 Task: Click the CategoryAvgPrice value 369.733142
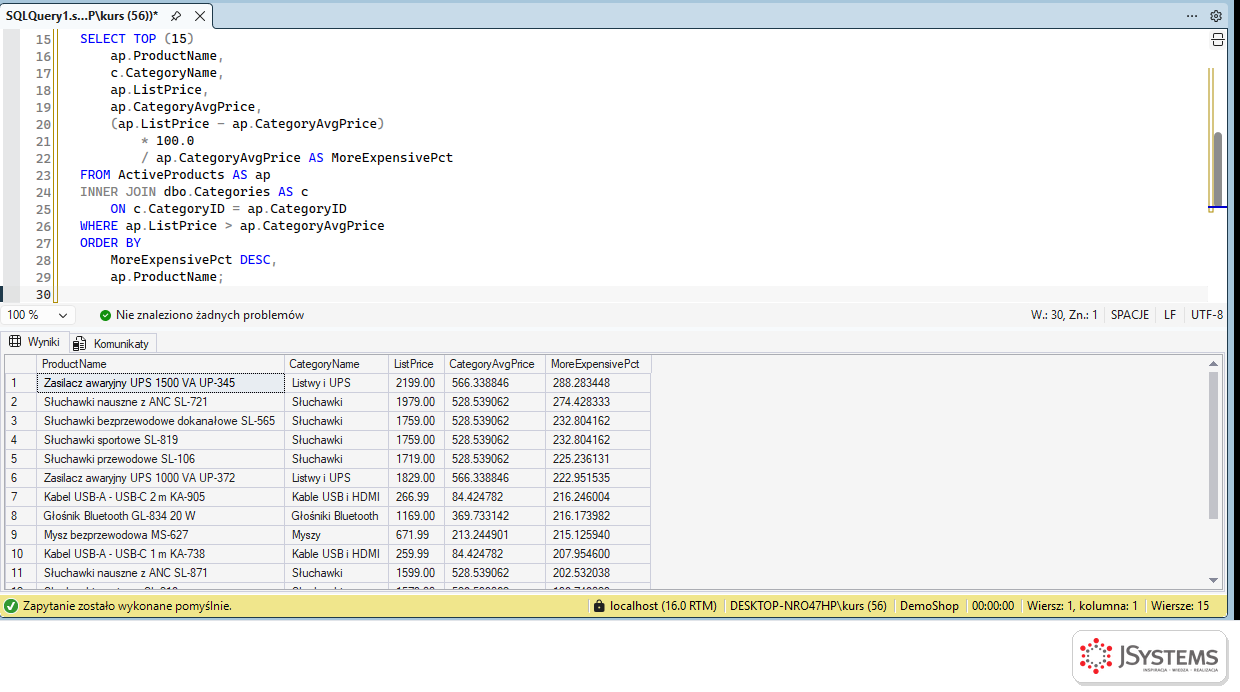click(495, 516)
